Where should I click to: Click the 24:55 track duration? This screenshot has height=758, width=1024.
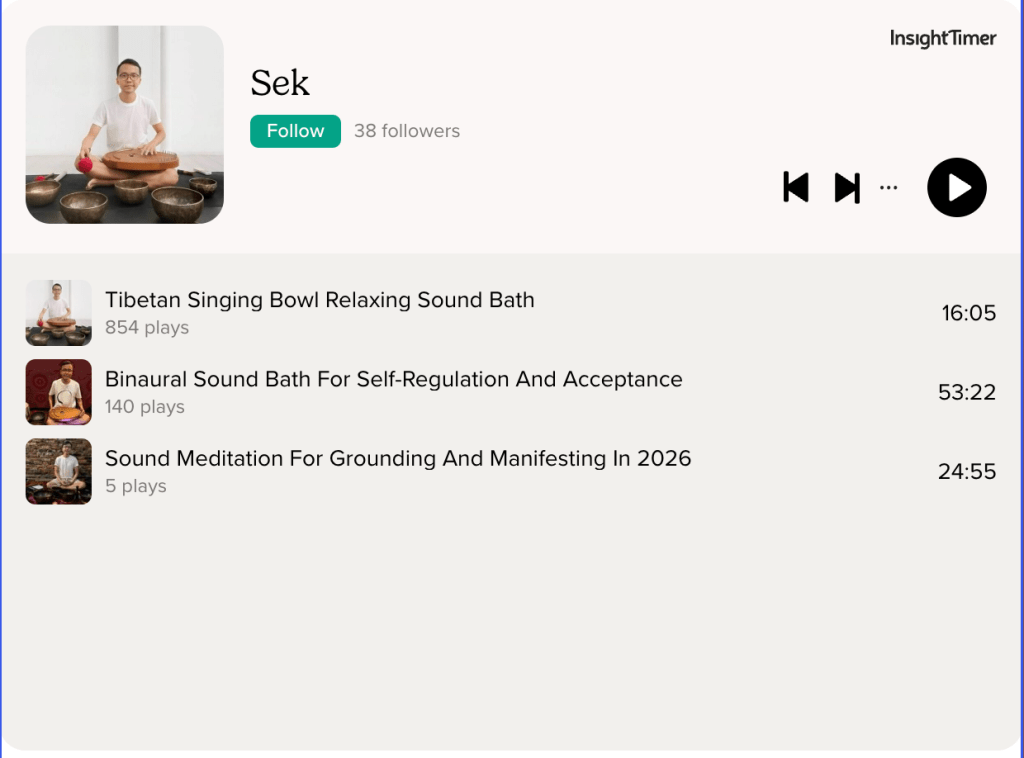[x=967, y=471]
